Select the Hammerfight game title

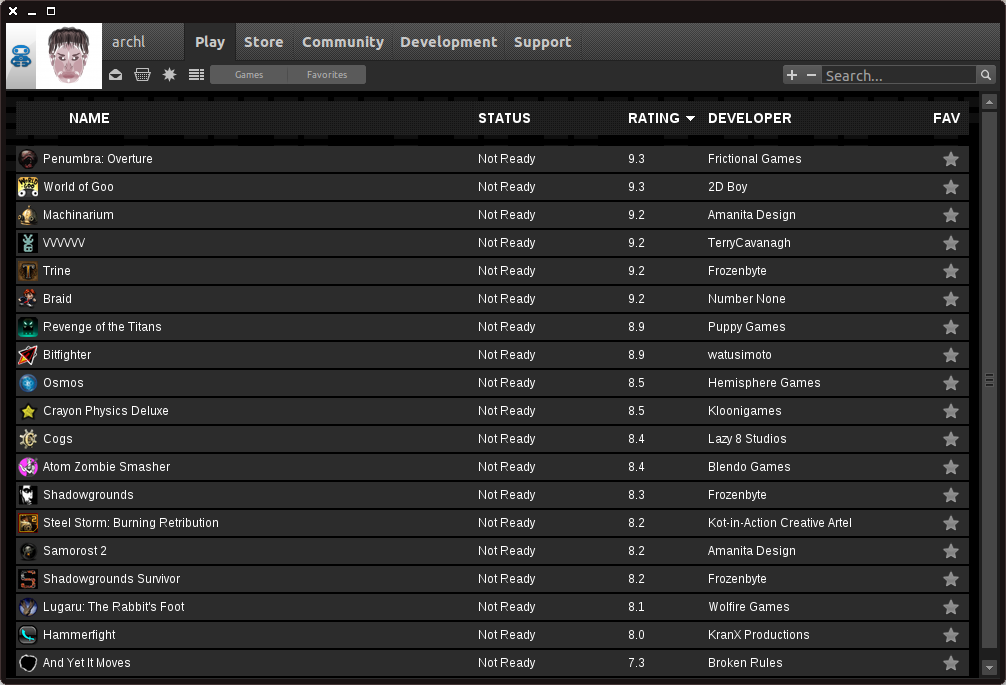79,635
